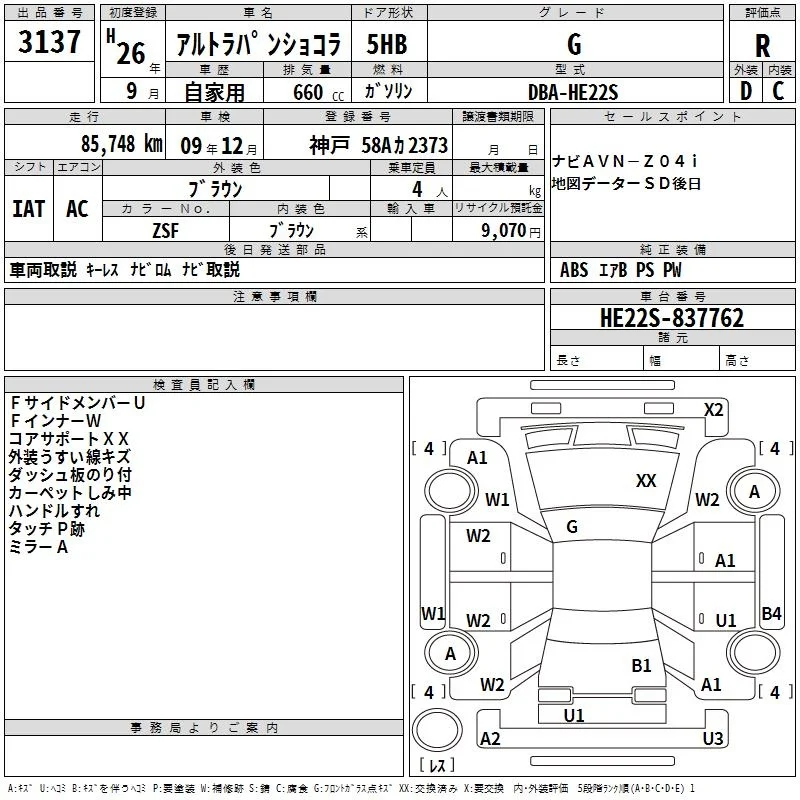800x800 pixels.
Task: Select the door type 5HB
Action: (387, 44)
